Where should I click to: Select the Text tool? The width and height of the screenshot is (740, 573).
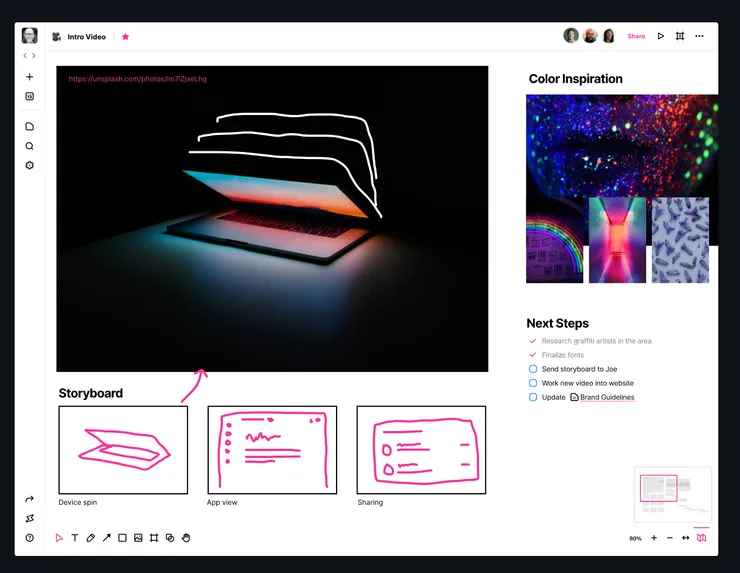pyautogui.click(x=75, y=538)
